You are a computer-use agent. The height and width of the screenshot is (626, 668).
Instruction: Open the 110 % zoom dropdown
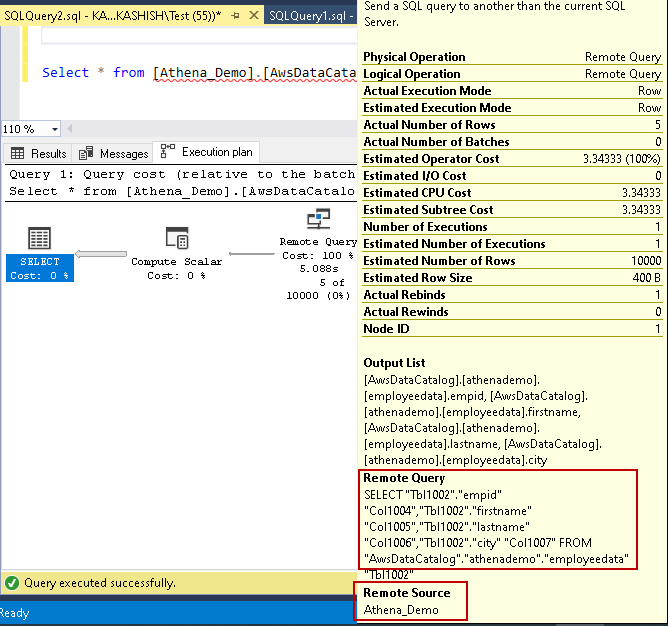tap(53, 129)
